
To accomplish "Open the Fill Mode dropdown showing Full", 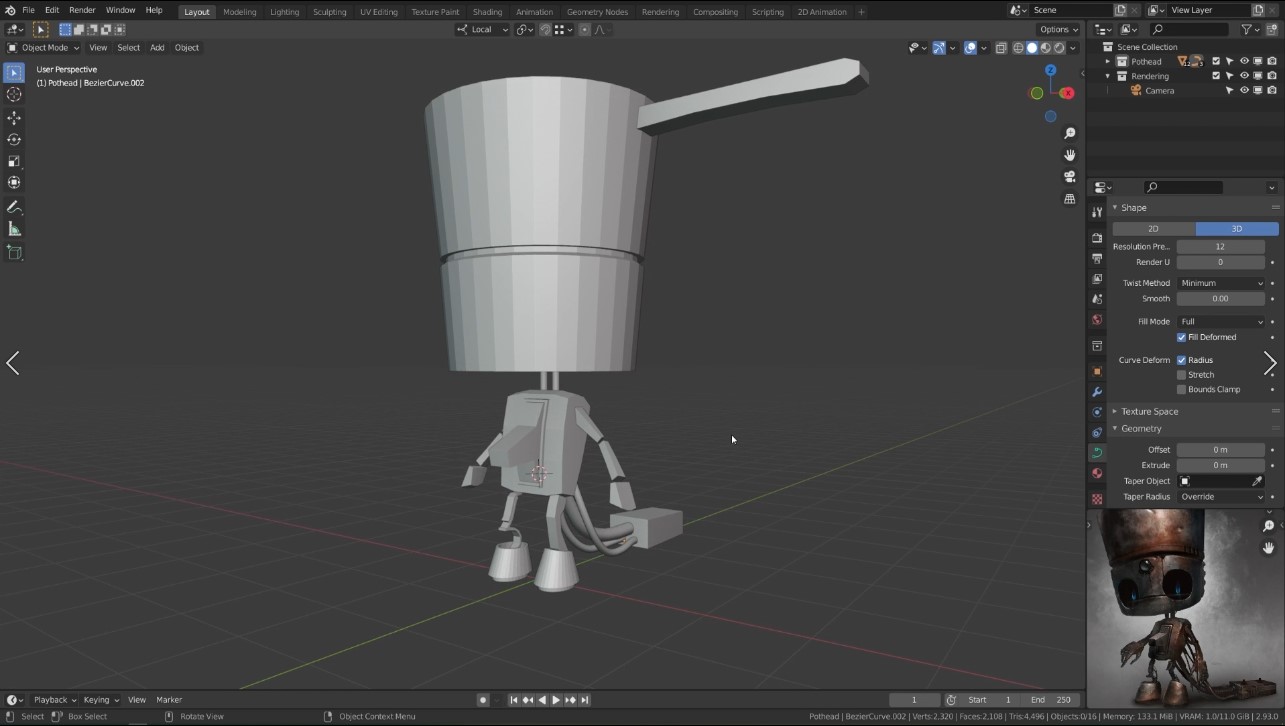I will 1221,321.
